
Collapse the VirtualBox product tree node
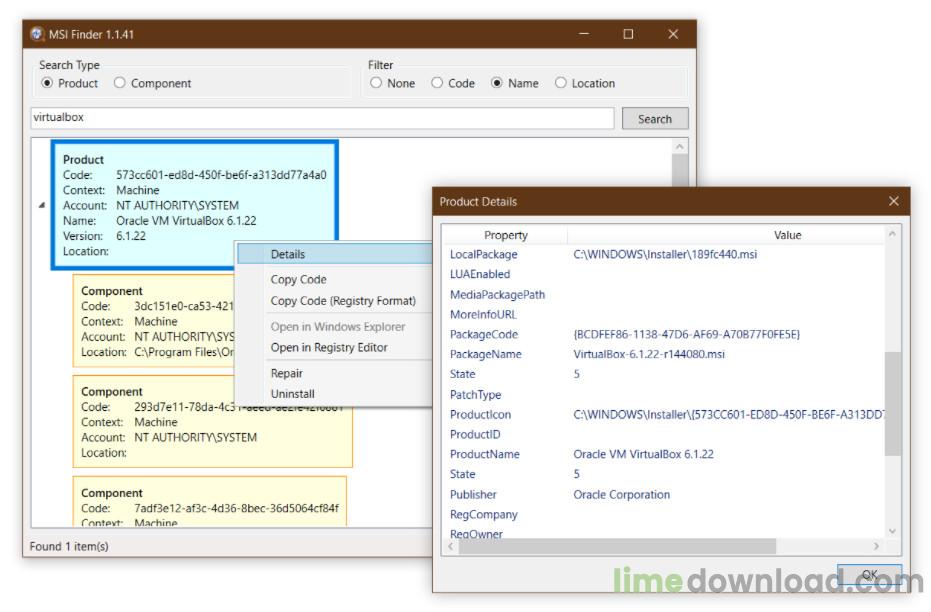41,205
